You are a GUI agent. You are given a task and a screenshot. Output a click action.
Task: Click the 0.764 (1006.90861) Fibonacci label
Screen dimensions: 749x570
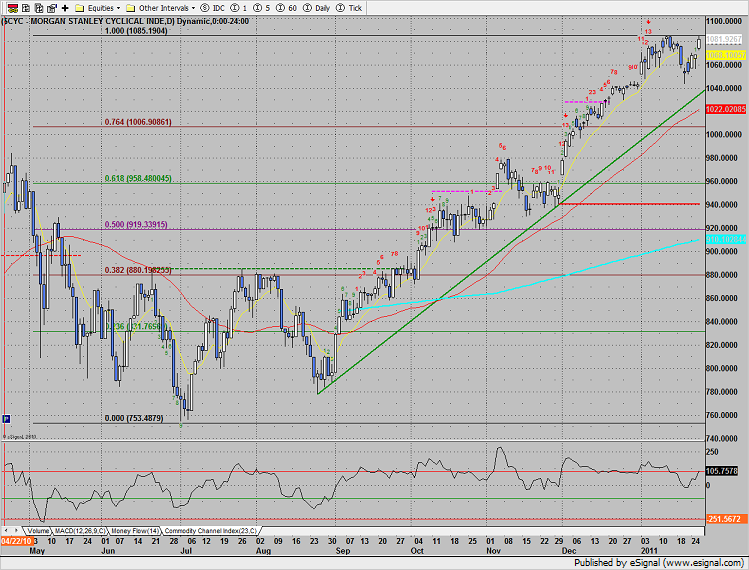pyautogui.click(x=138, y=122)
